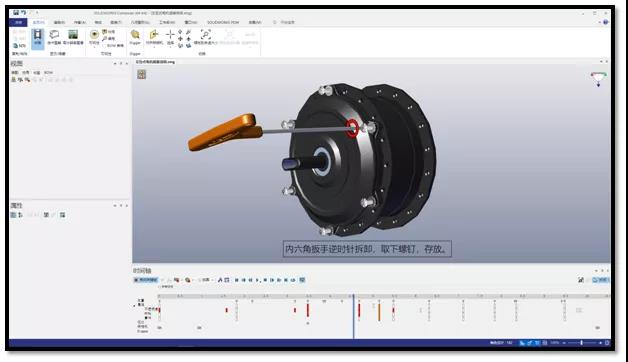Screen dimensions: 628x362
Task: Select the .smg document tab above viewport
Action: [155, 62]
